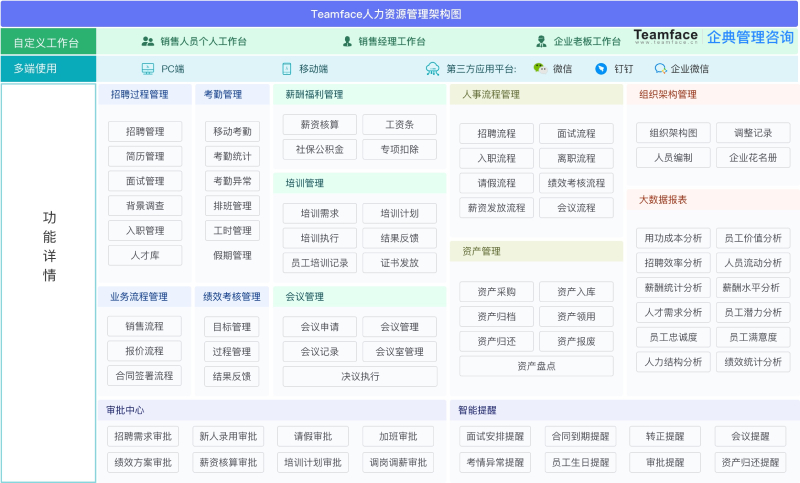This screenshot has height=483, width=800.
Task: Open the 调岗调薪审批 approval item
Action: pos(397,463)
